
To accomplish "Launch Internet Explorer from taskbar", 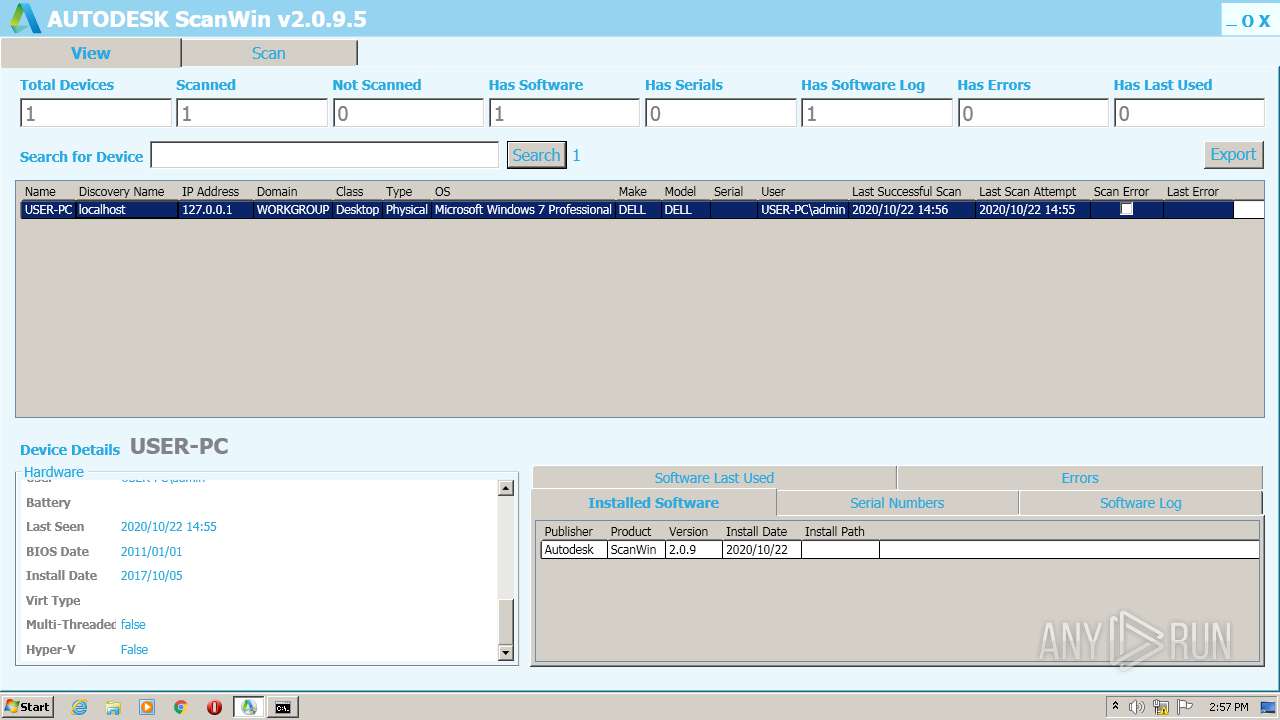I will click(79, 707).
